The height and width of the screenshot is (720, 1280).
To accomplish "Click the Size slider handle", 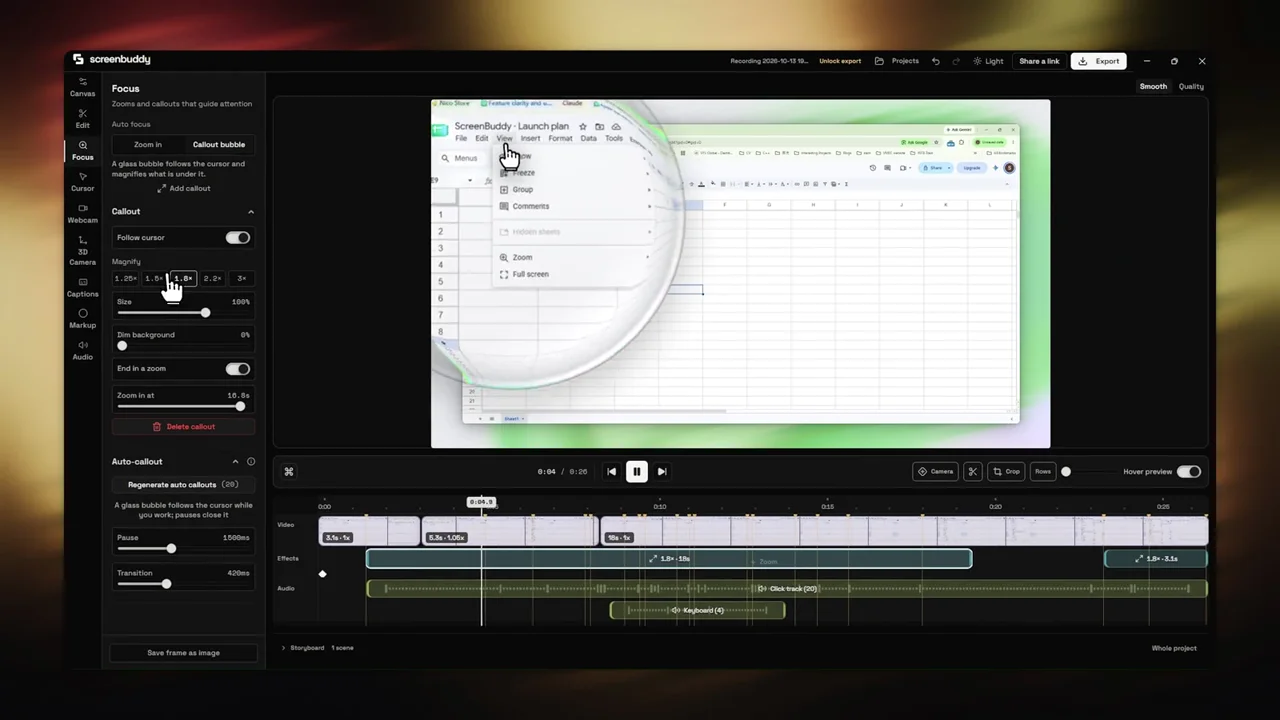I will tap(205, 313).
